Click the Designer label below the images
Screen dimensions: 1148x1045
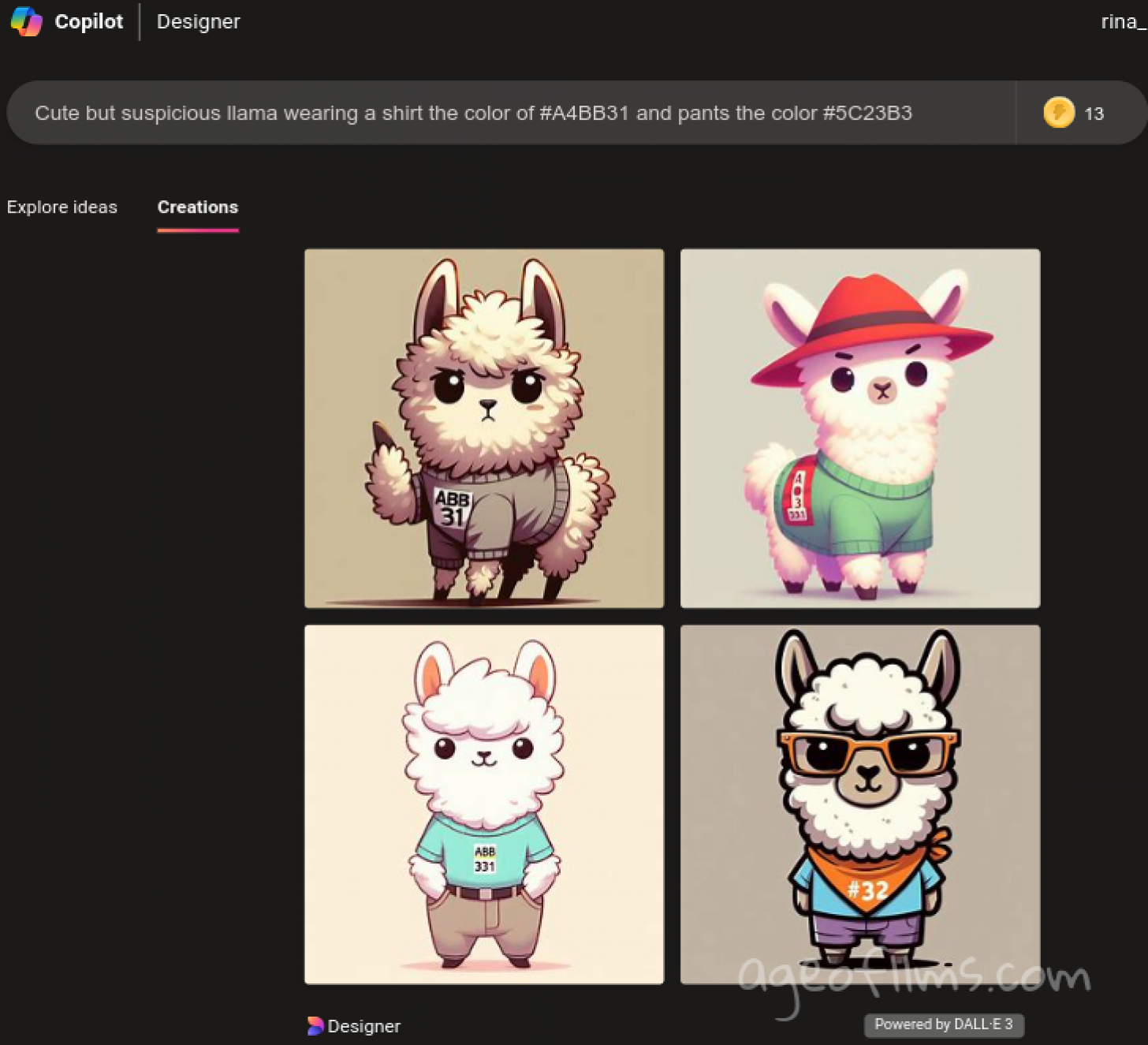pos(363,1026)
